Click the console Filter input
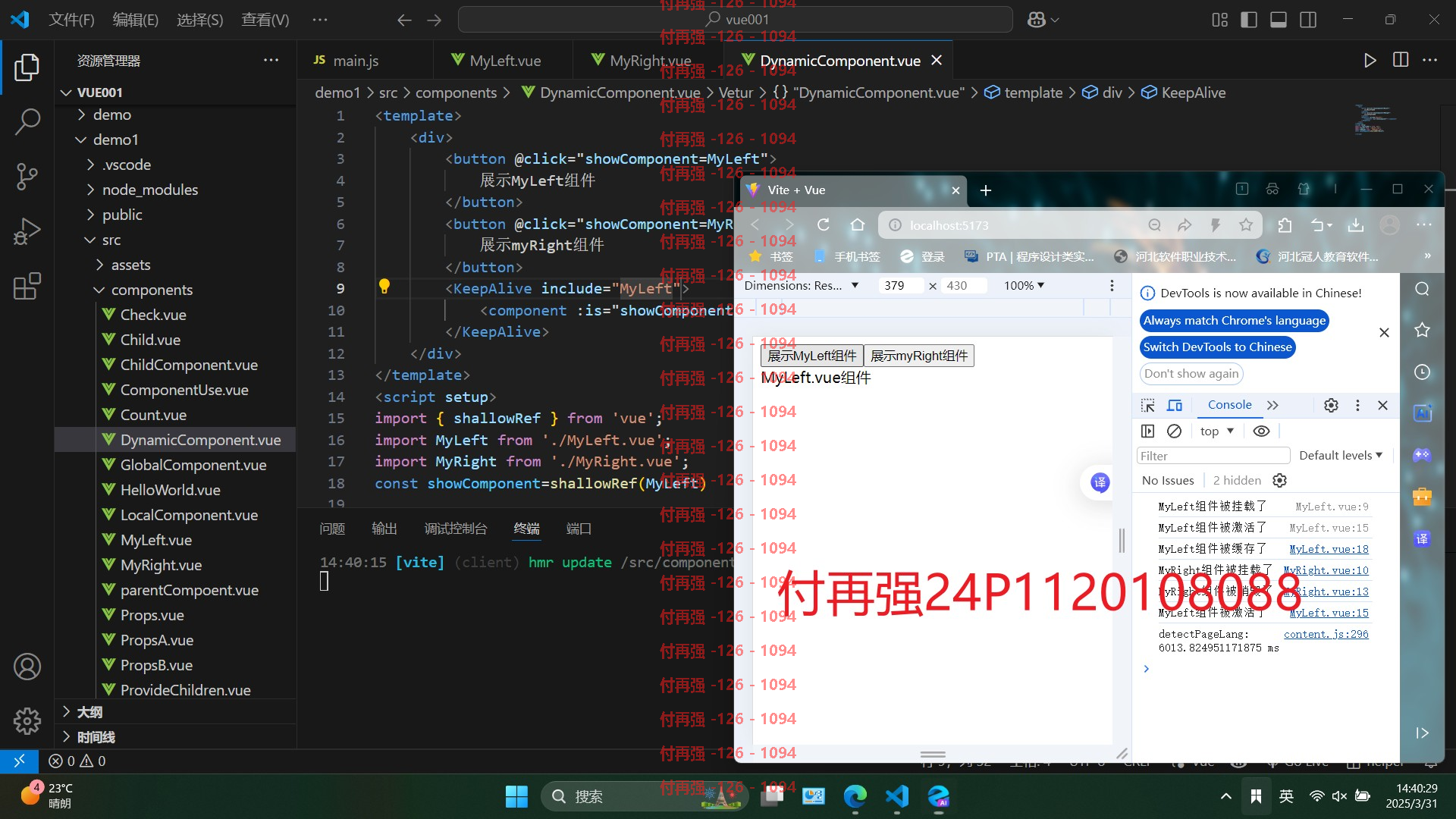This screenshot has height=819, width=1456. pos(1213,455)
